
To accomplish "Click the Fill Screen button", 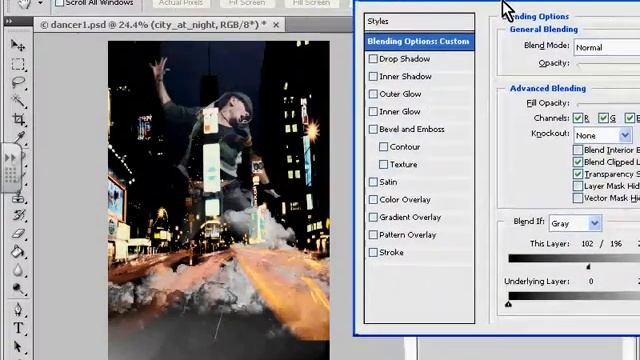I will [x=311, y=3].
